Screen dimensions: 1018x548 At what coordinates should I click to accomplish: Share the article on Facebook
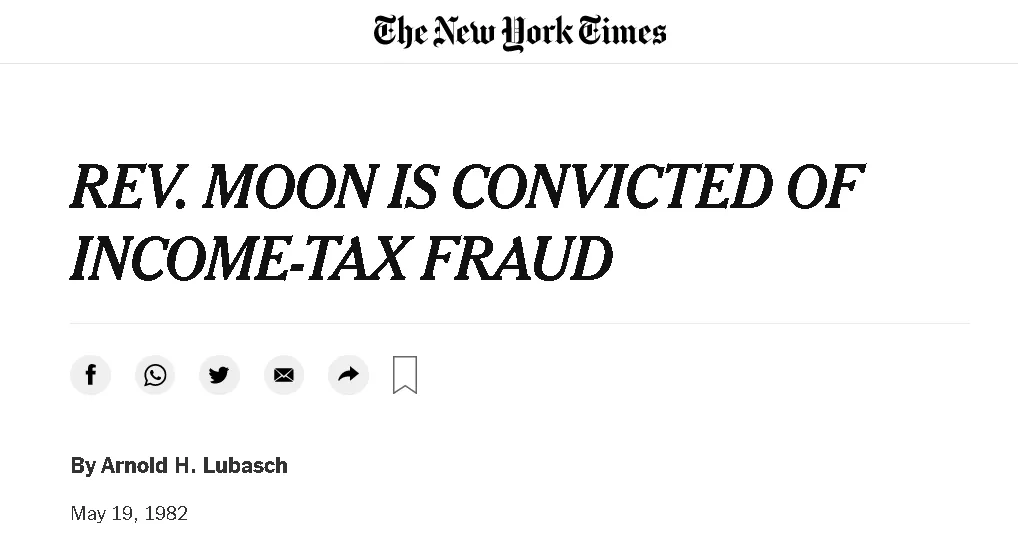(90, 375)
